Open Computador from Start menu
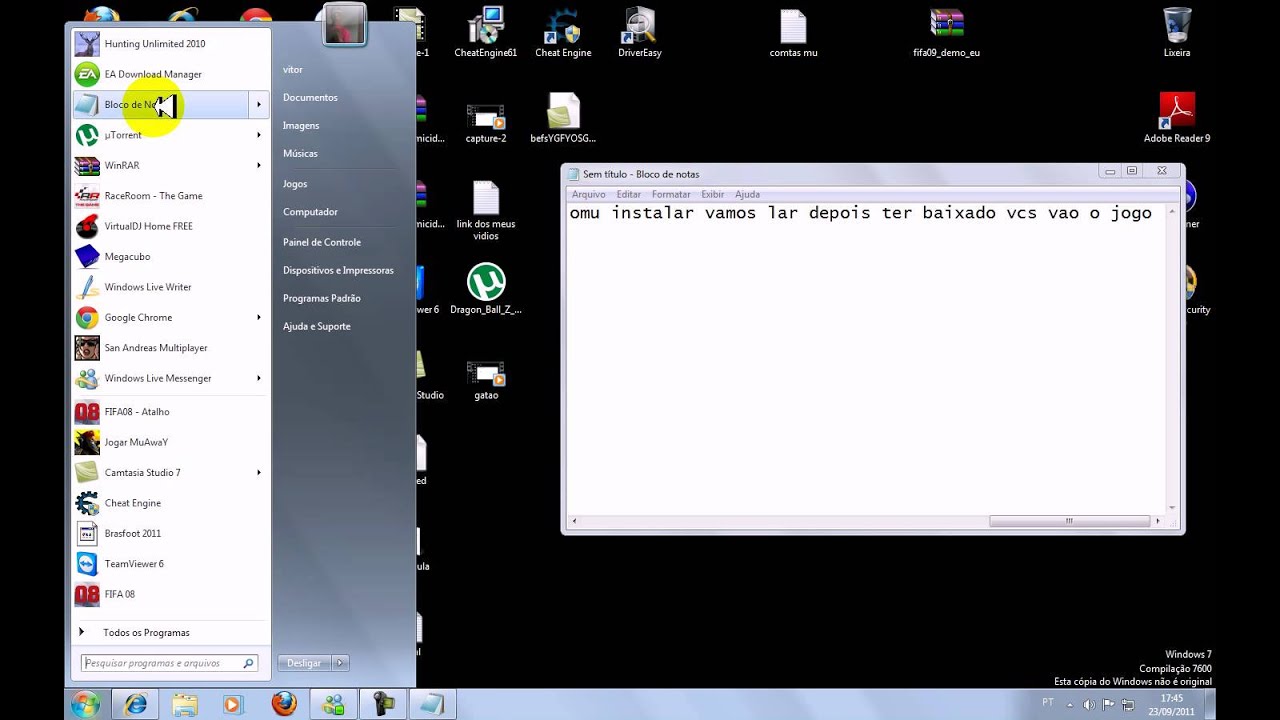Image resolution: width=1280 pixels, height=720 pixels. pos(310,212)
